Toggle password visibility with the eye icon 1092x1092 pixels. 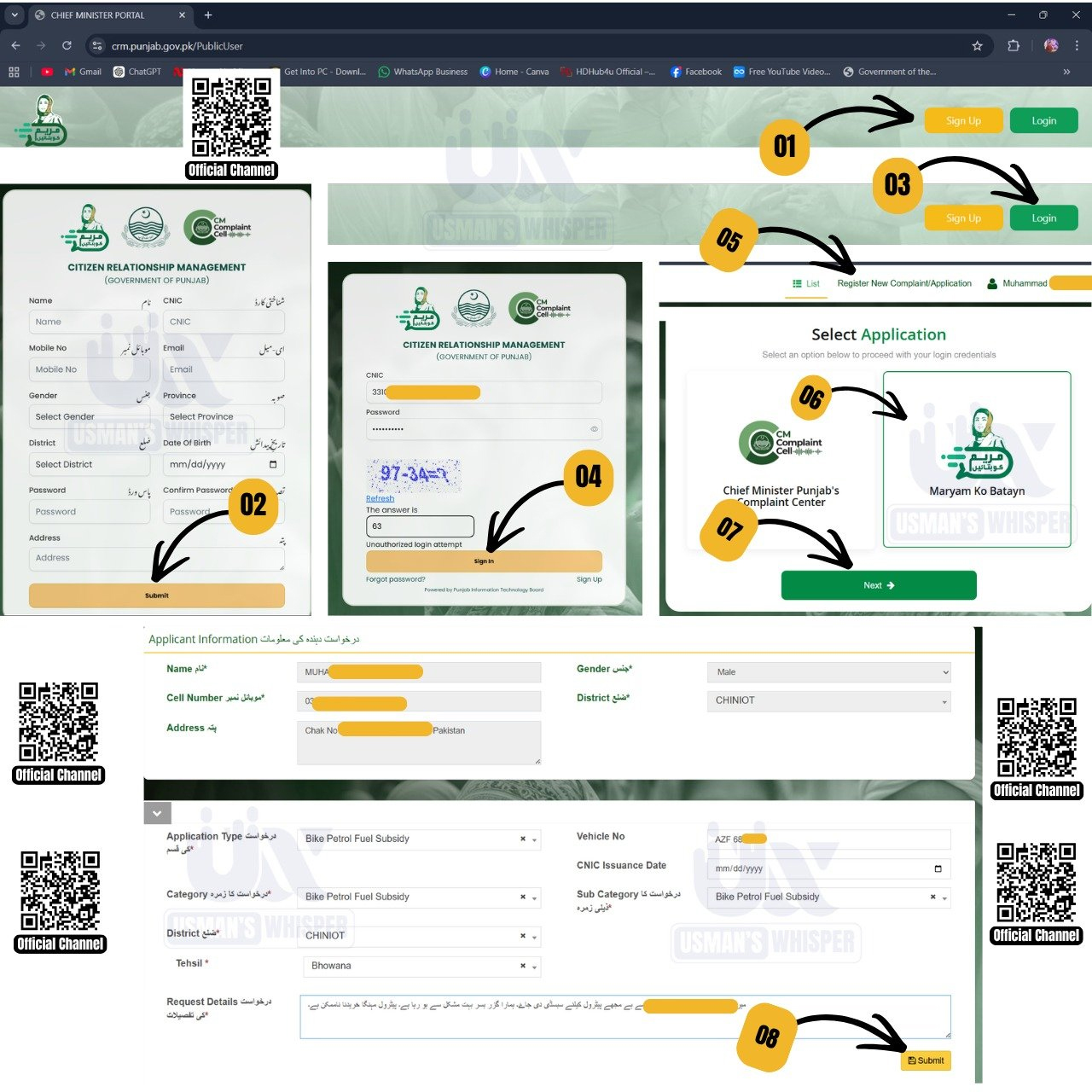(x=594, y=429)
